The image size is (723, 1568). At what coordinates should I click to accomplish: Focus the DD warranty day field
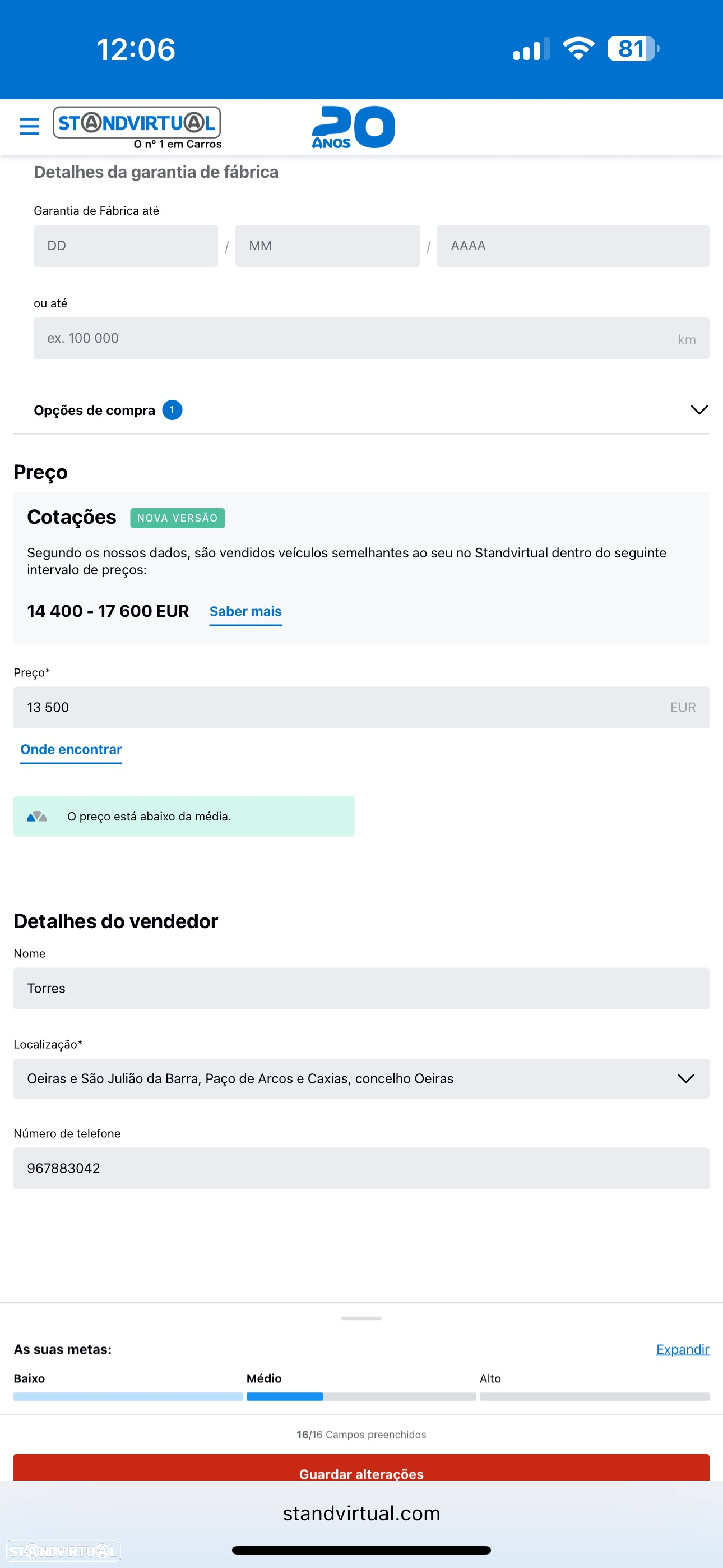[x=126, y=246]
